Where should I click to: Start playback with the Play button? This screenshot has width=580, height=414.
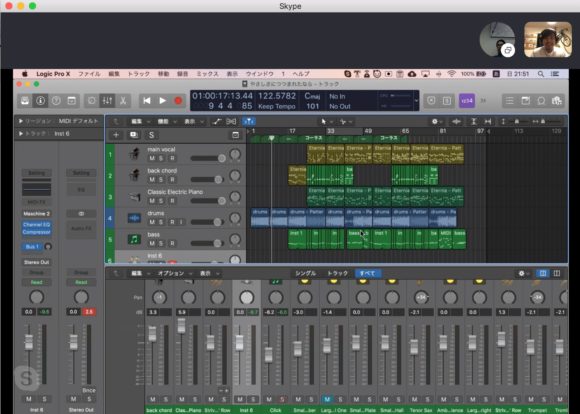click(162, 101)
